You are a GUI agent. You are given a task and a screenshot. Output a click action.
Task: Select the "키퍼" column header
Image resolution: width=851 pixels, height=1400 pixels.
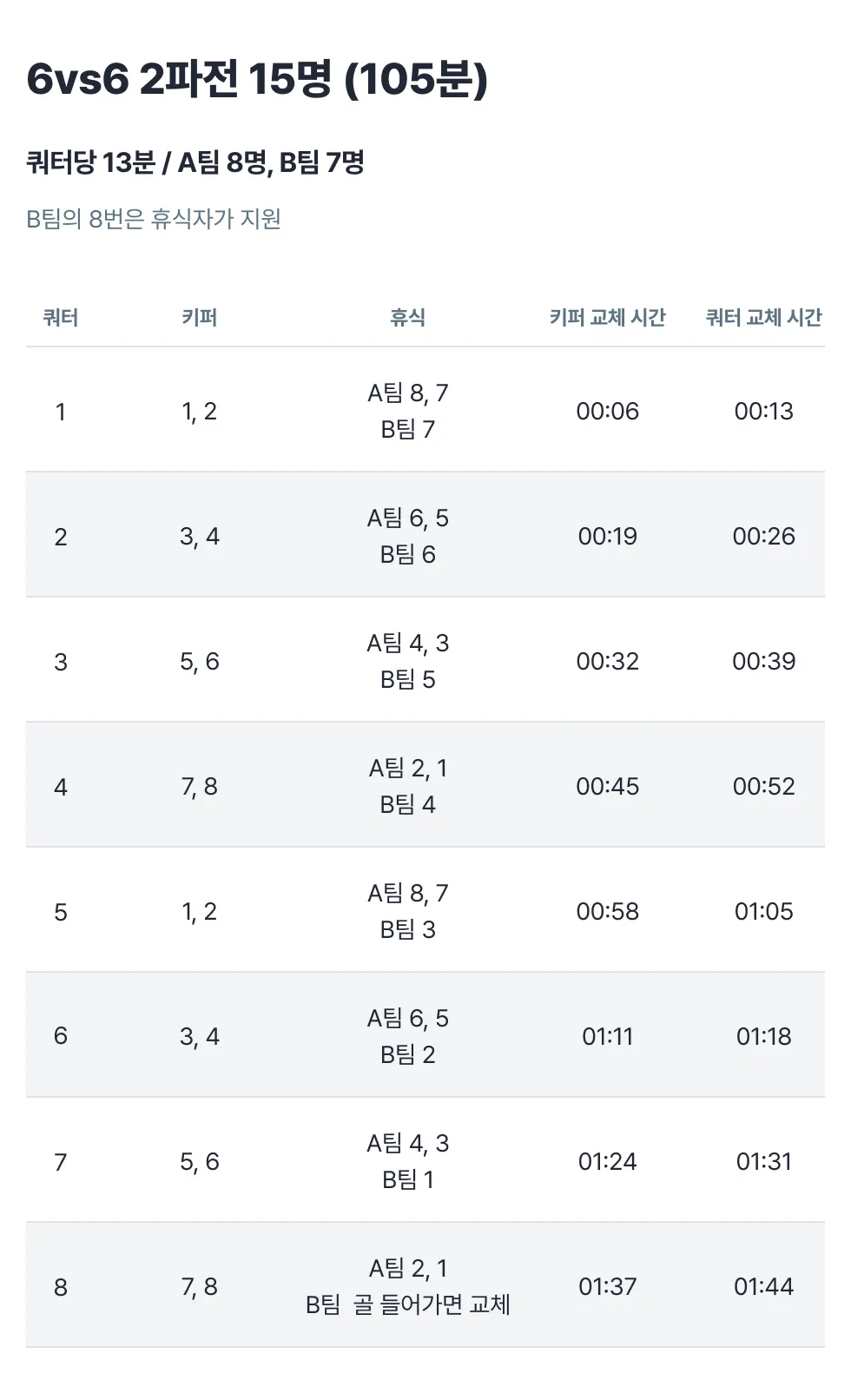coord(199,318)
